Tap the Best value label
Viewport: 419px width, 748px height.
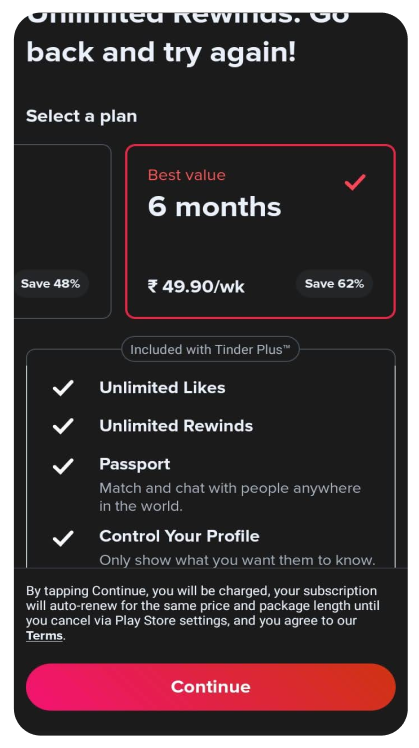point(187,175)
